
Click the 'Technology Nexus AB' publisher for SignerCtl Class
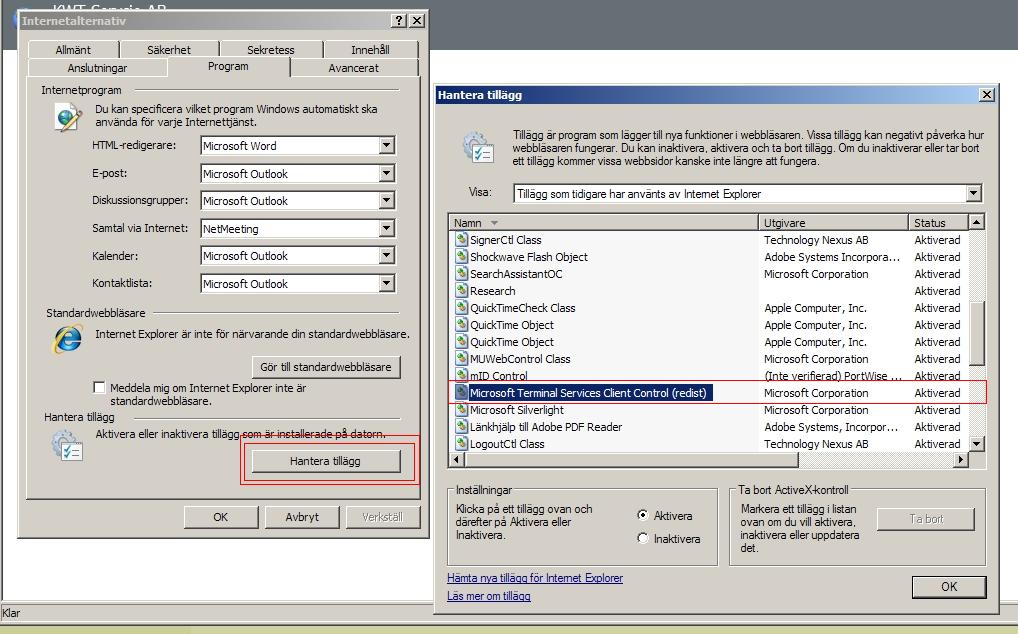click(816, 239)
